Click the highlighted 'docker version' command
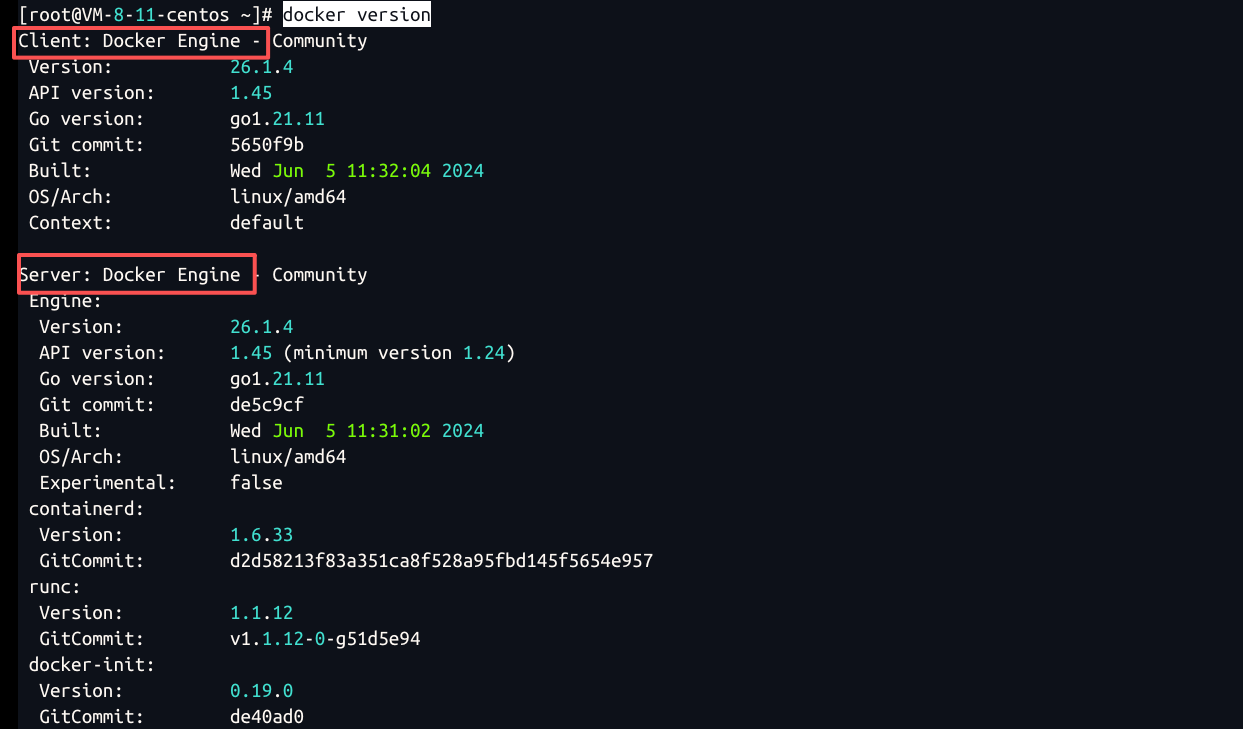 tap(357, 15)
